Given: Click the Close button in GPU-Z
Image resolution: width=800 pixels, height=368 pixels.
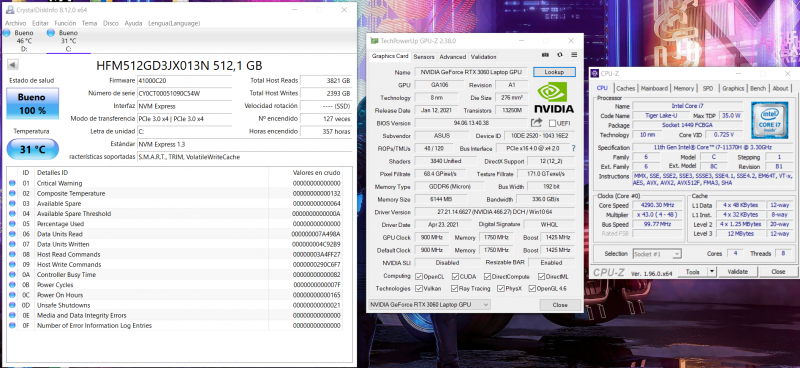Looking at the screenshot, I should click(x=560, y=305).
